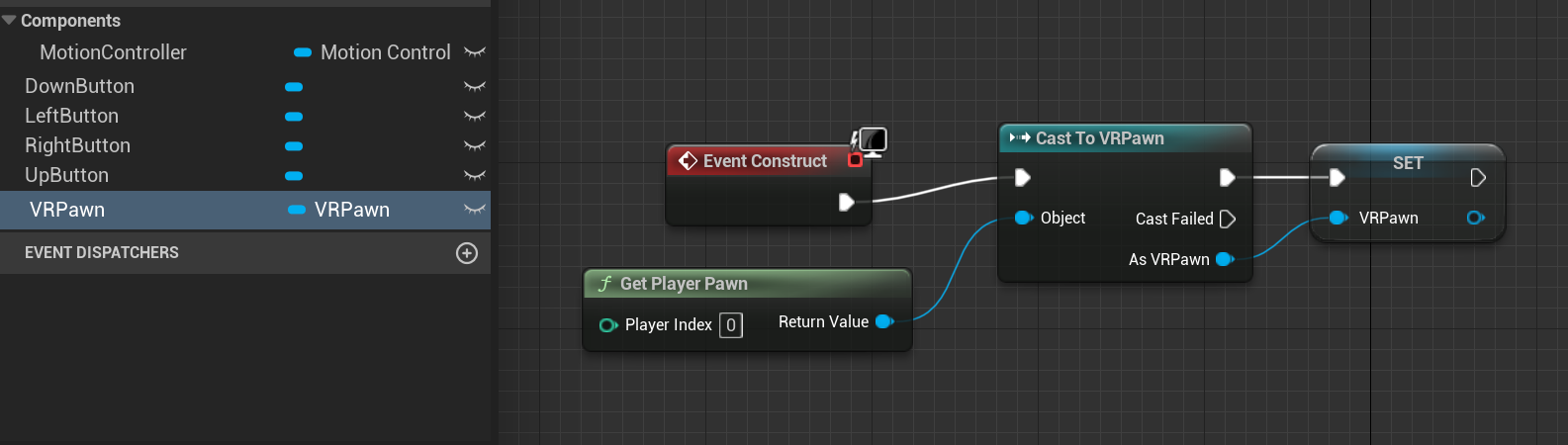Screen dimensions: 1568x445
Task: Select Get Player Pawn node title
Action: (684, 284)
